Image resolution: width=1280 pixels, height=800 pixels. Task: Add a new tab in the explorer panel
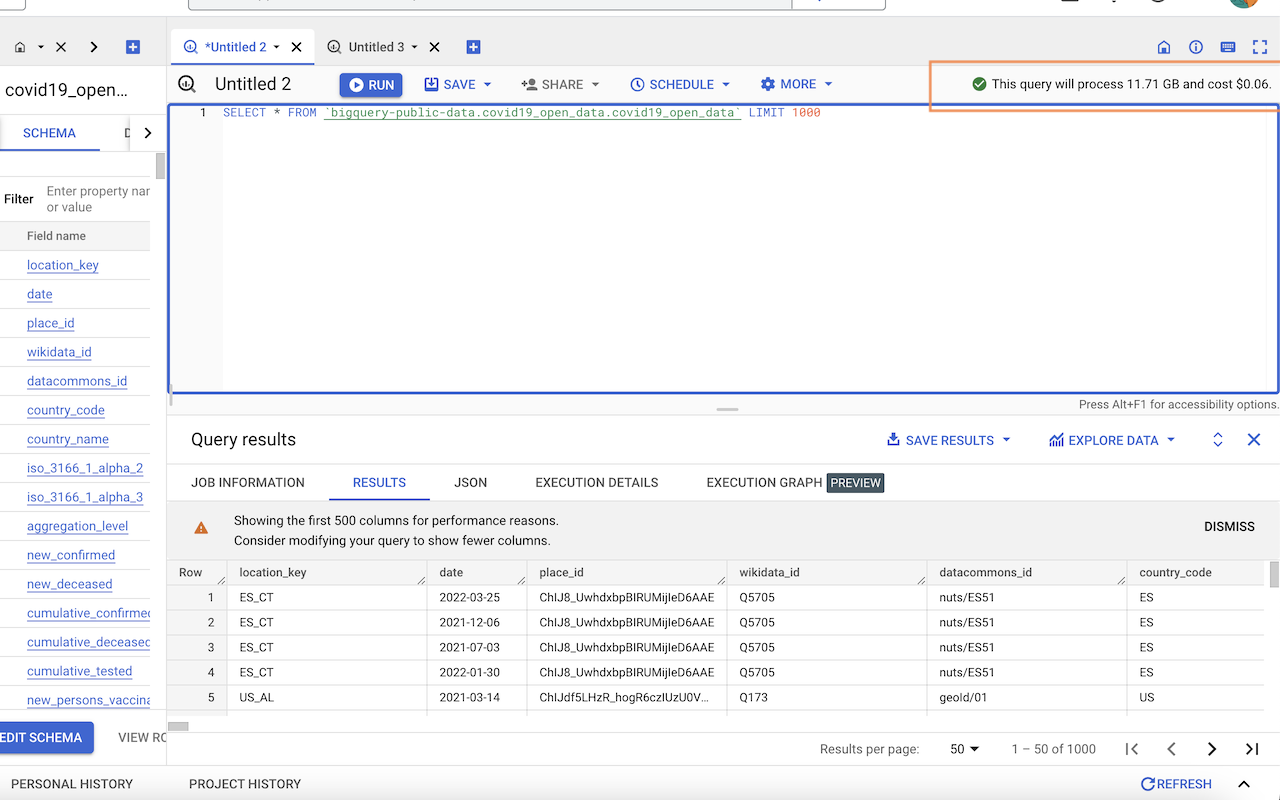tap(133, 47)
